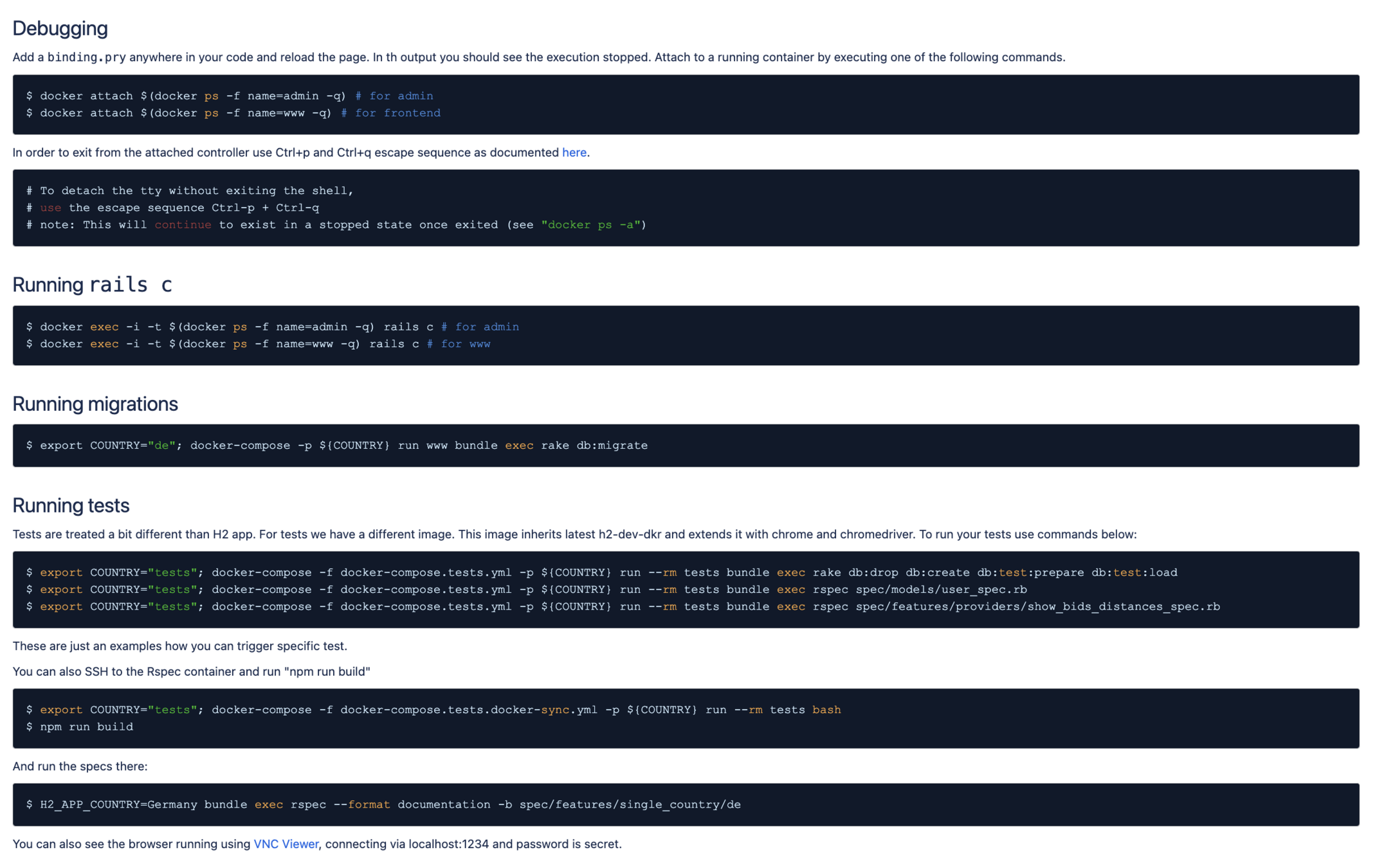
Task: Open the VNC Viewer link
Action: [x=286, y=844]
